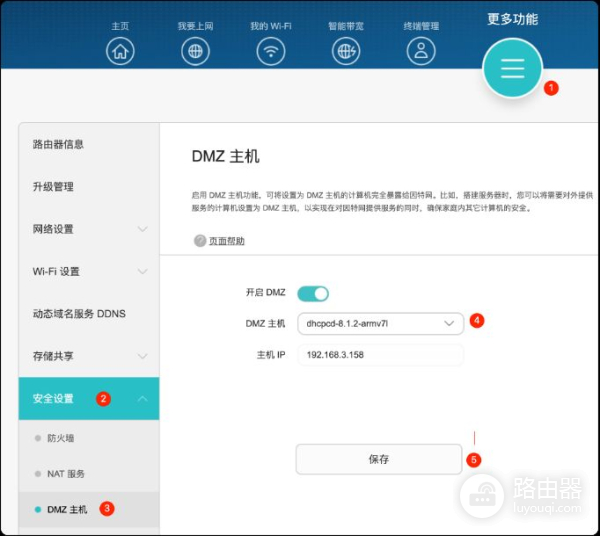Open the internet access globe icon

click(196, 51)
